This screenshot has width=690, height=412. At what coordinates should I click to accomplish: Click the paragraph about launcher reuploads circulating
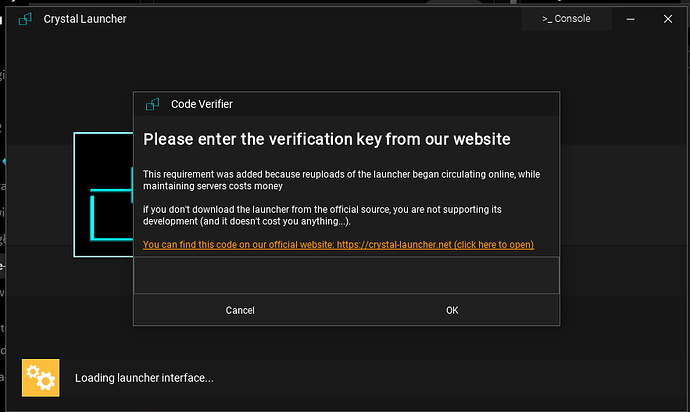(x=341, y=180)
